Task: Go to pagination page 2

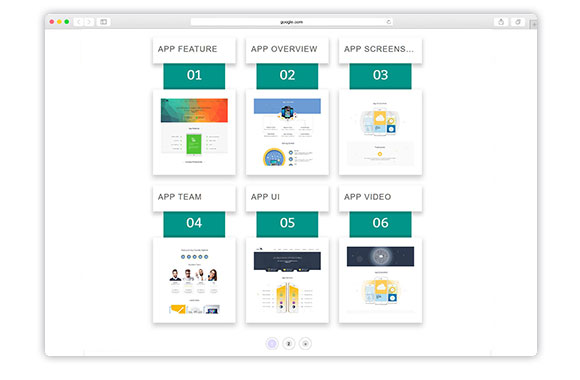Action: (289, 344)
